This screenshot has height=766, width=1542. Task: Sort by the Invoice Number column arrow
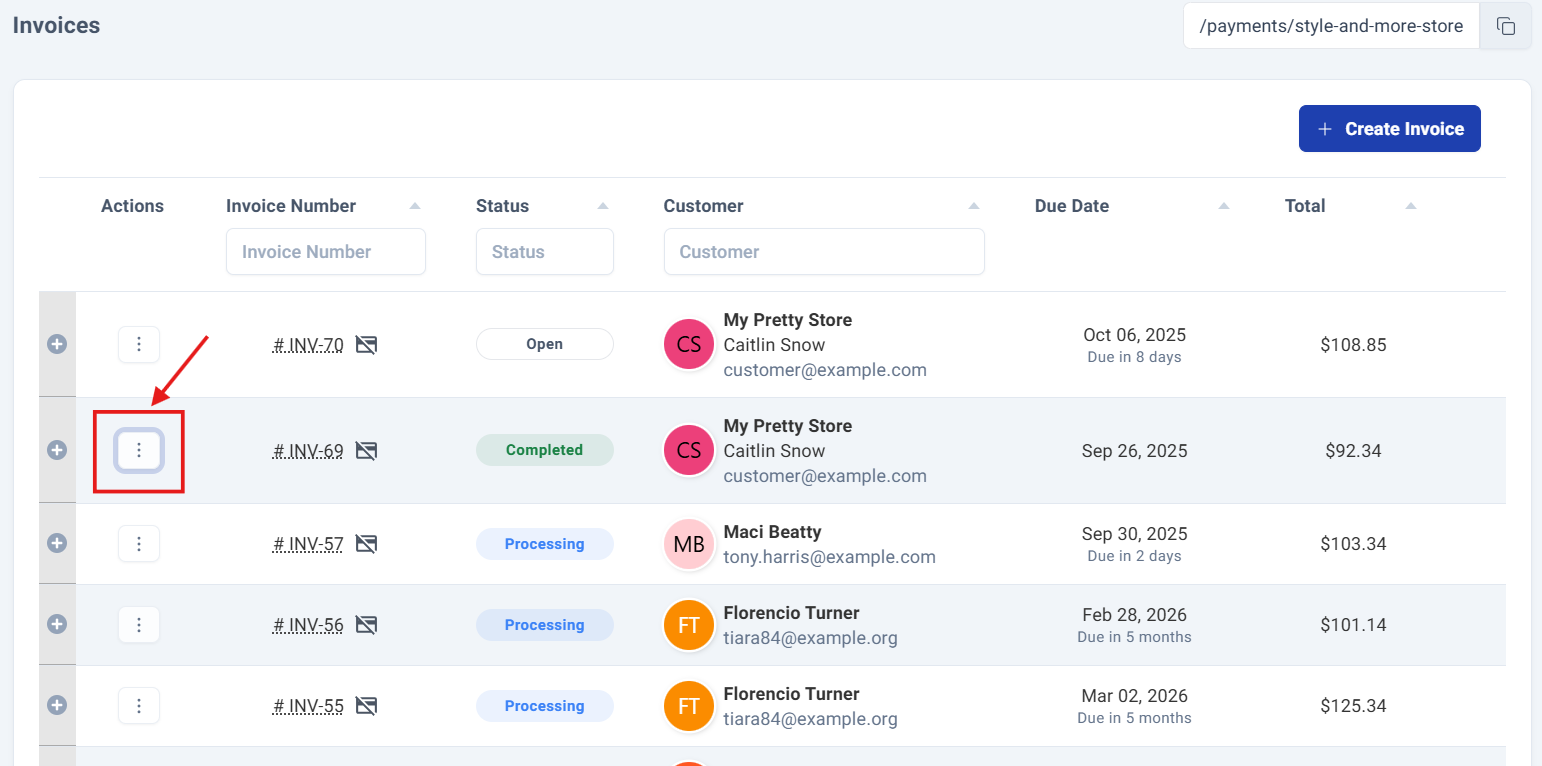pyautogui.click(x=415, y=206)
